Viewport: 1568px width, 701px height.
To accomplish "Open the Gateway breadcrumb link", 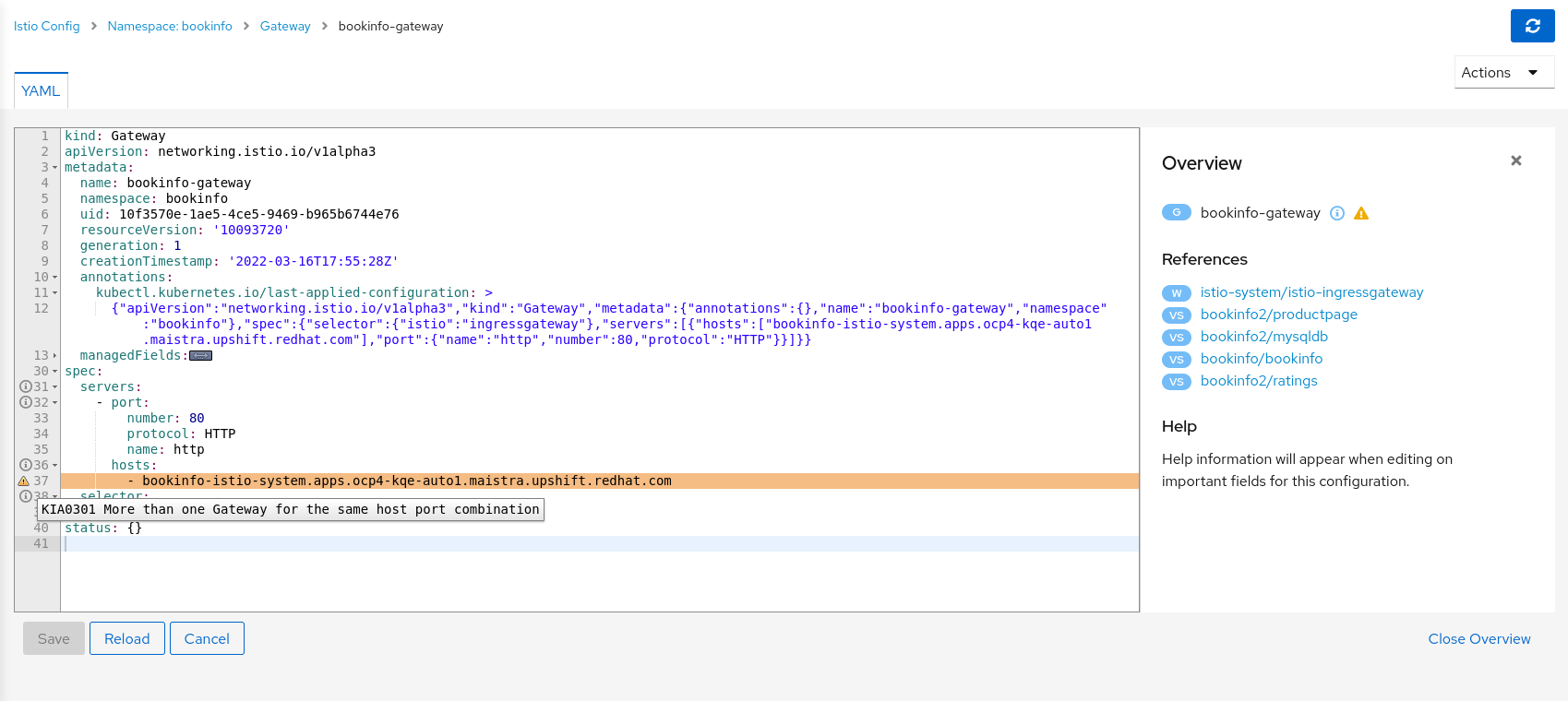I will coord(285,26).
